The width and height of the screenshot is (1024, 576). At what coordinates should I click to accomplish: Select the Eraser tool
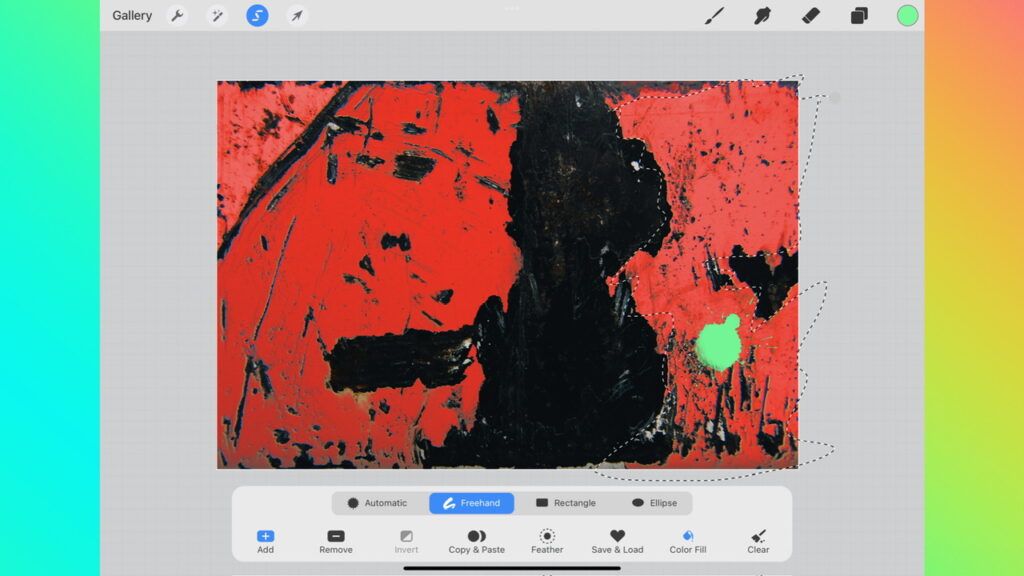[x=810, y=15]
